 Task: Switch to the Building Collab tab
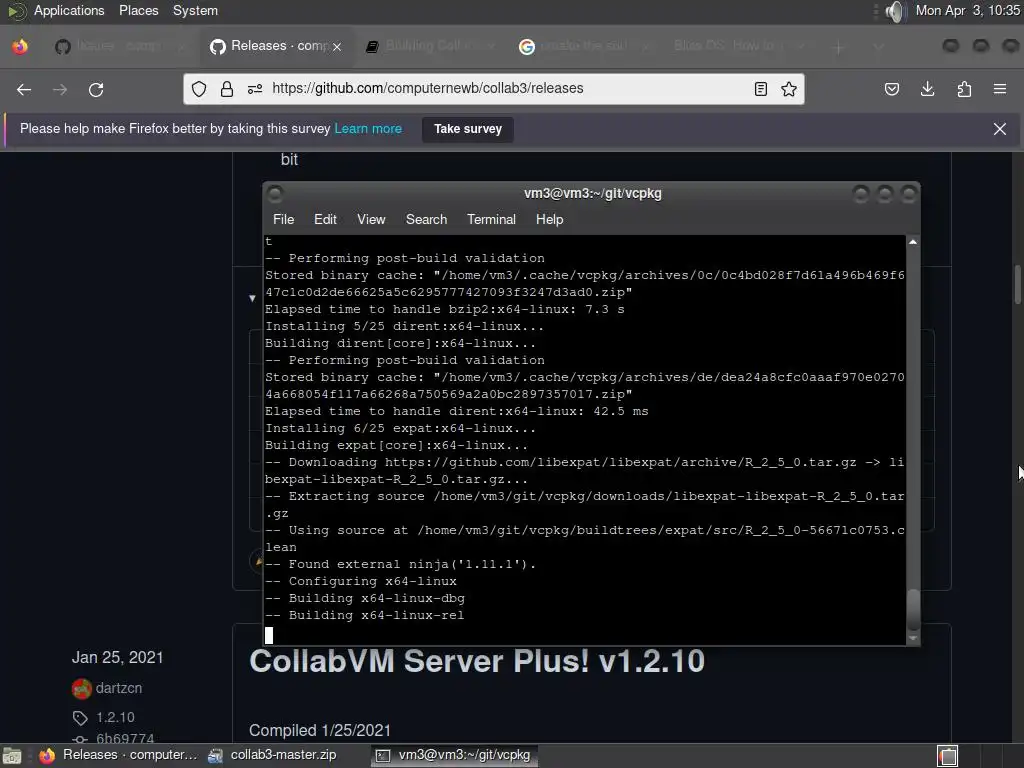[x=428, y=46]
